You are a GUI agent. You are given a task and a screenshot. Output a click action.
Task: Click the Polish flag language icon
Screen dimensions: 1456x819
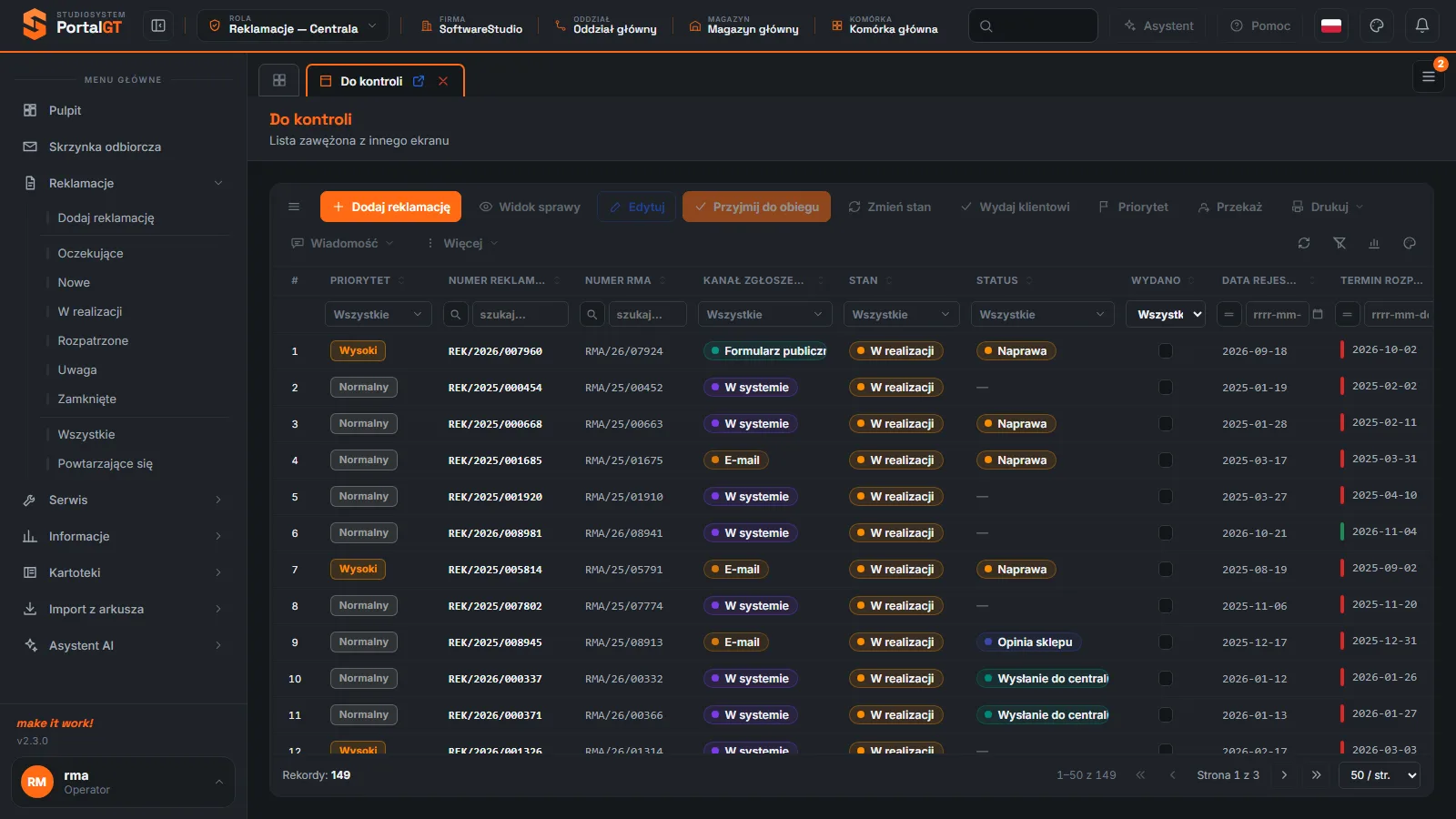[x=1331, y=26]
